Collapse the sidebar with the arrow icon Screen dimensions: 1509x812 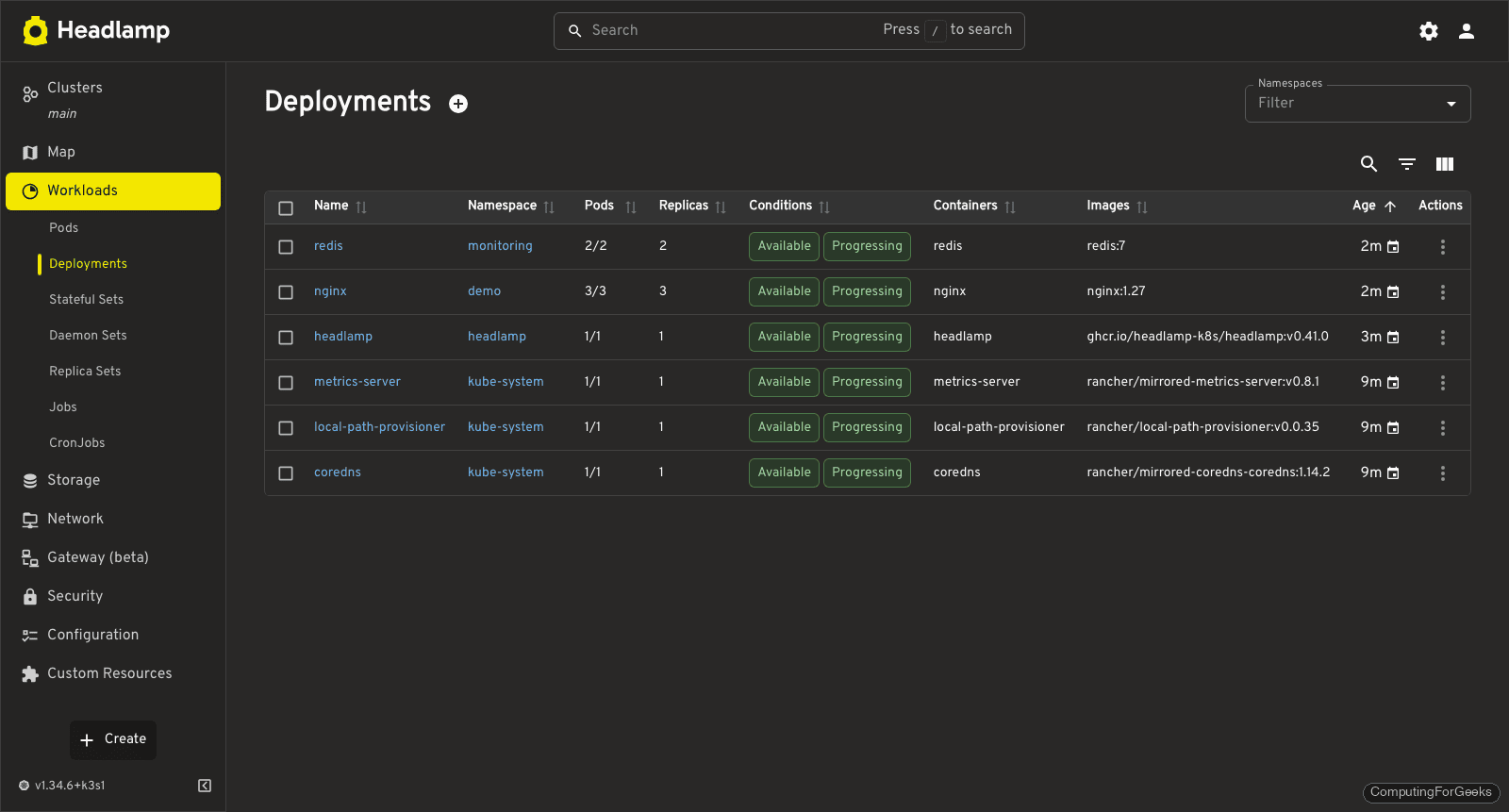tap(205, 786)
